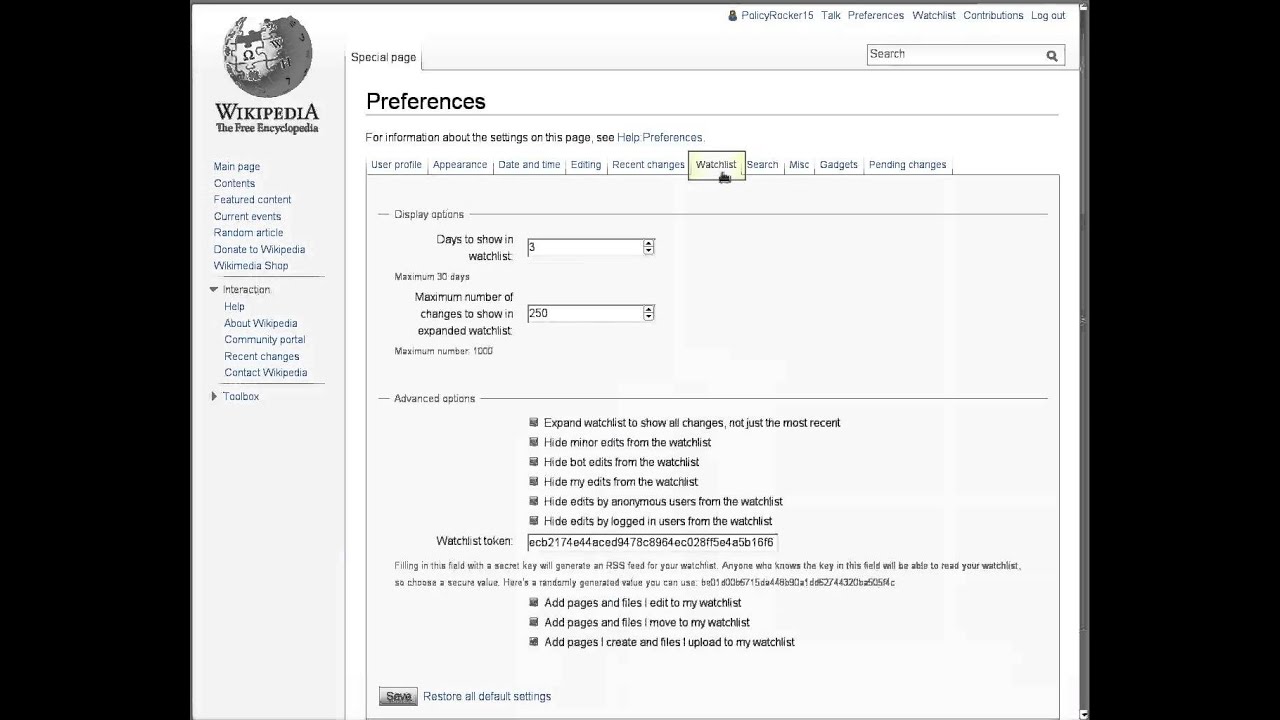This screenshot has height=720, width=1280.
Task: Click the Log out link
Action: 1048,16
